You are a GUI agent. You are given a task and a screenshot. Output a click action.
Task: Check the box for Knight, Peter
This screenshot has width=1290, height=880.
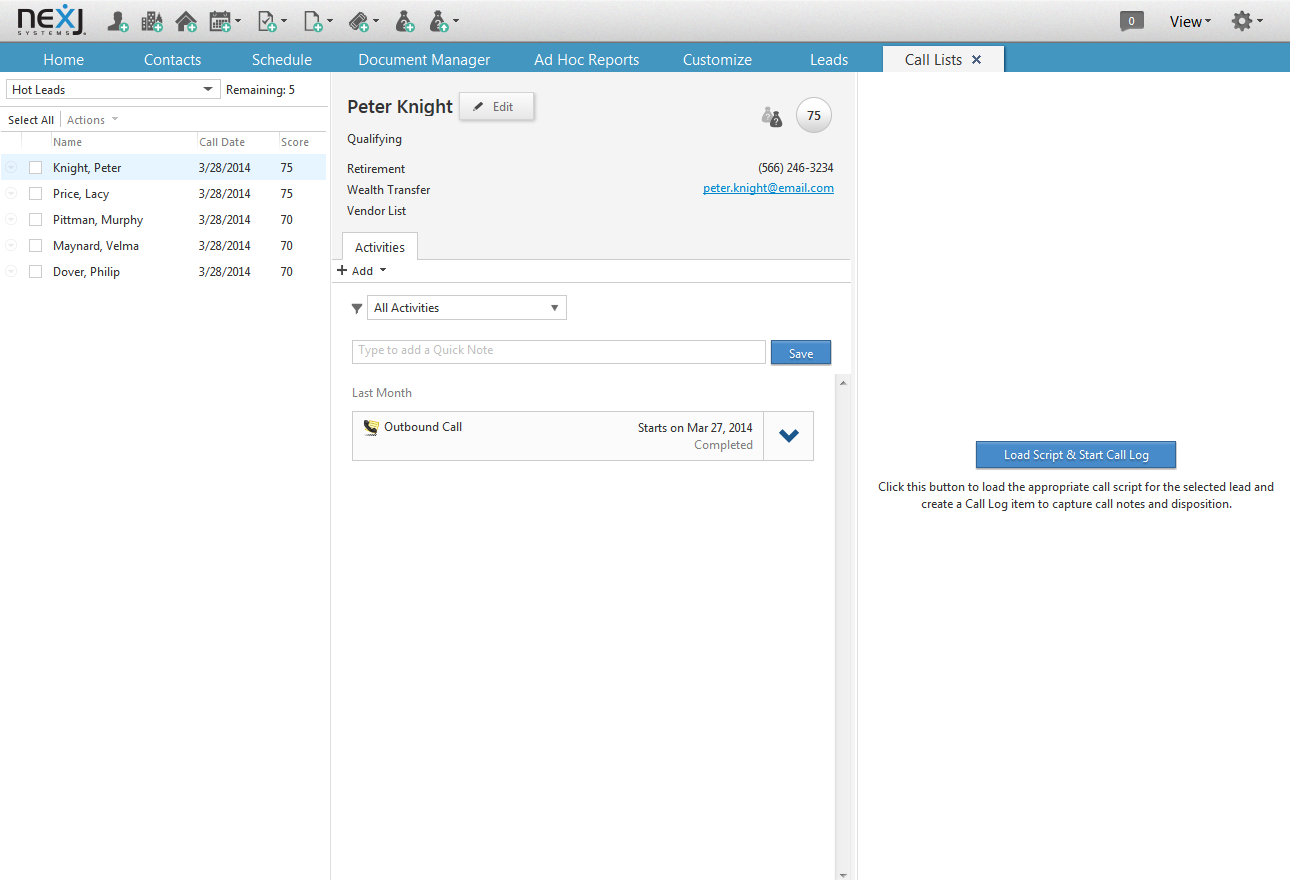click(x=36, y=168)
